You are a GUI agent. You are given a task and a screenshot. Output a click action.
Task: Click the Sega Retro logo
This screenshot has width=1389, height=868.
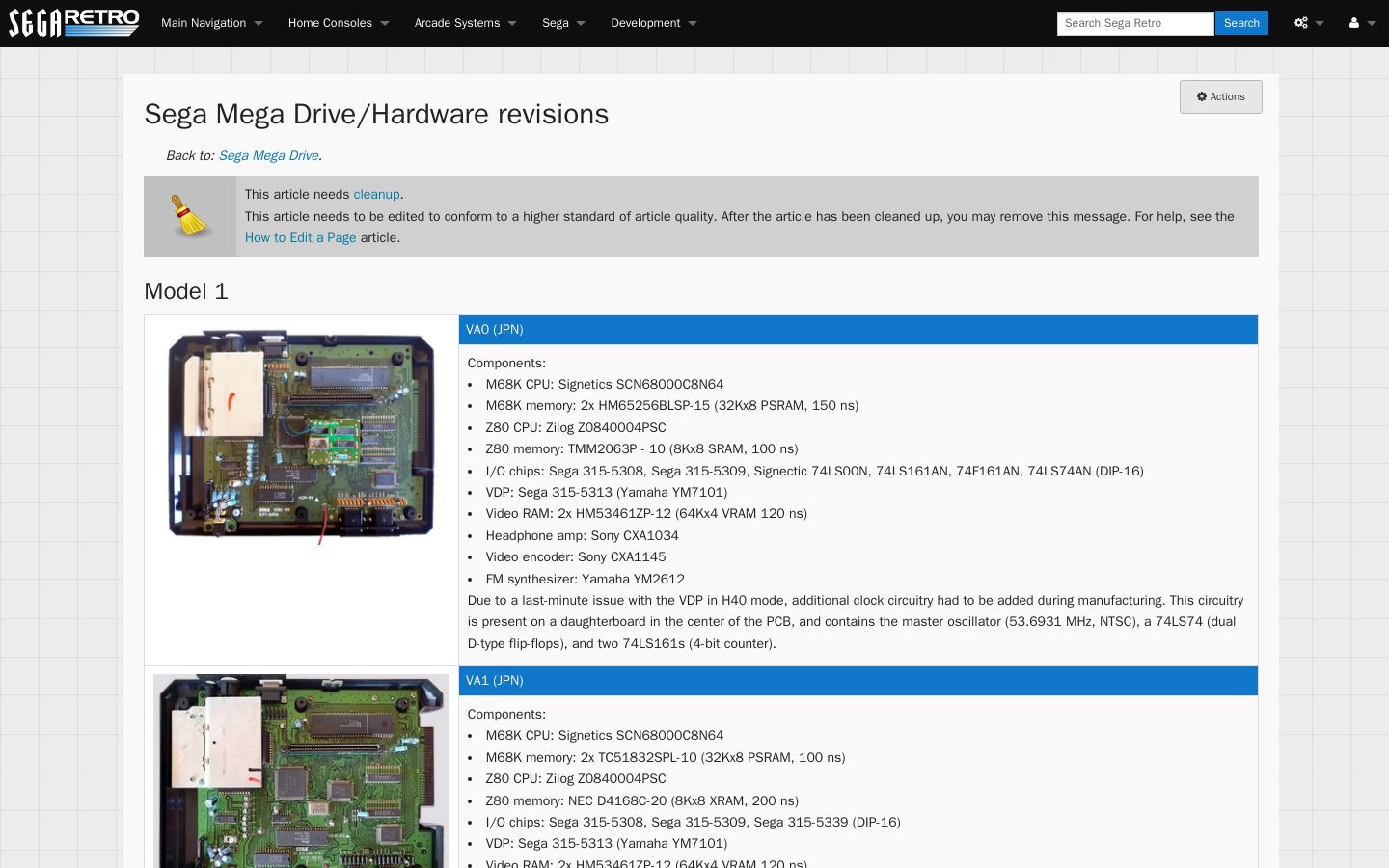[74, 23]
